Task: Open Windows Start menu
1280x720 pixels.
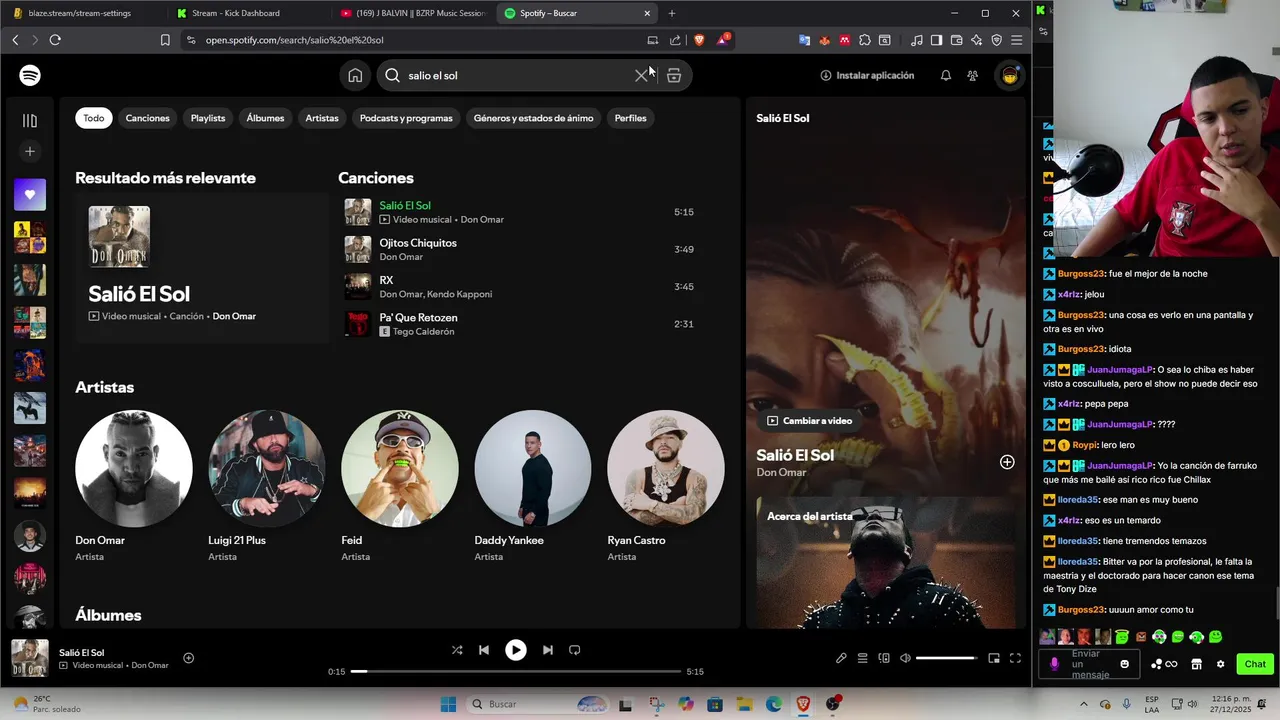Action: 448,704
